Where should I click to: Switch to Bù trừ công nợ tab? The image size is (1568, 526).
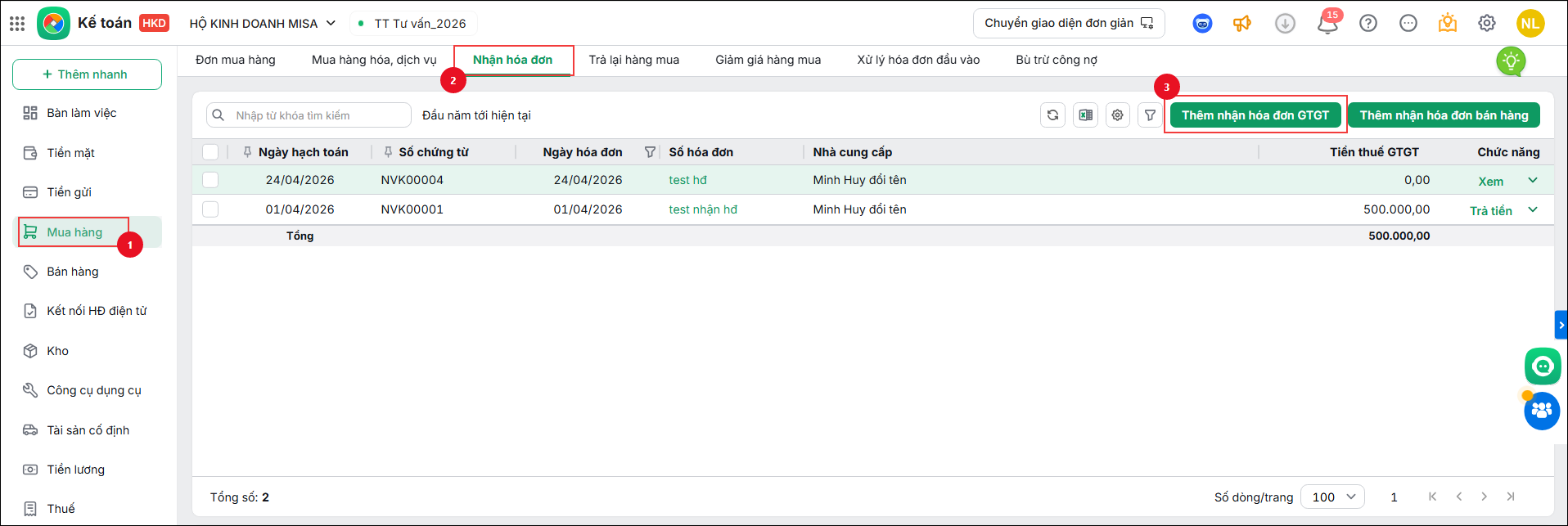pos(1057,60)
